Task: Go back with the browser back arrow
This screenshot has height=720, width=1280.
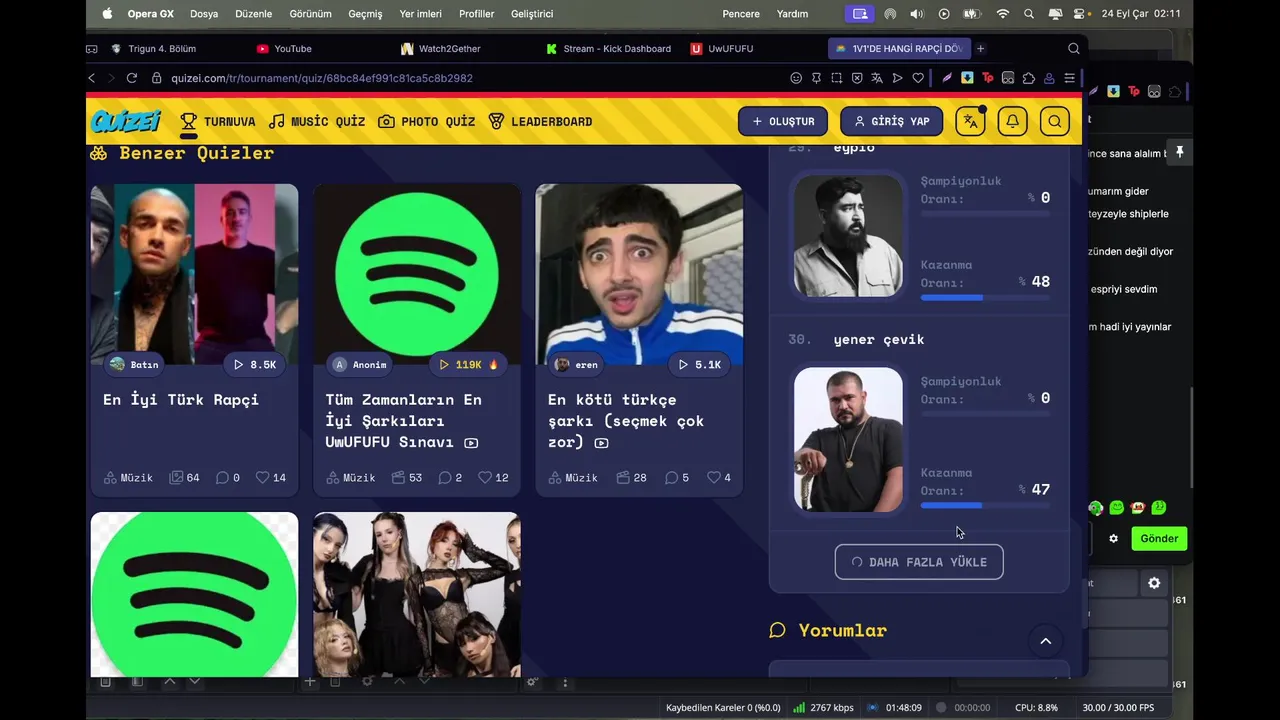Action: [92, 78]
